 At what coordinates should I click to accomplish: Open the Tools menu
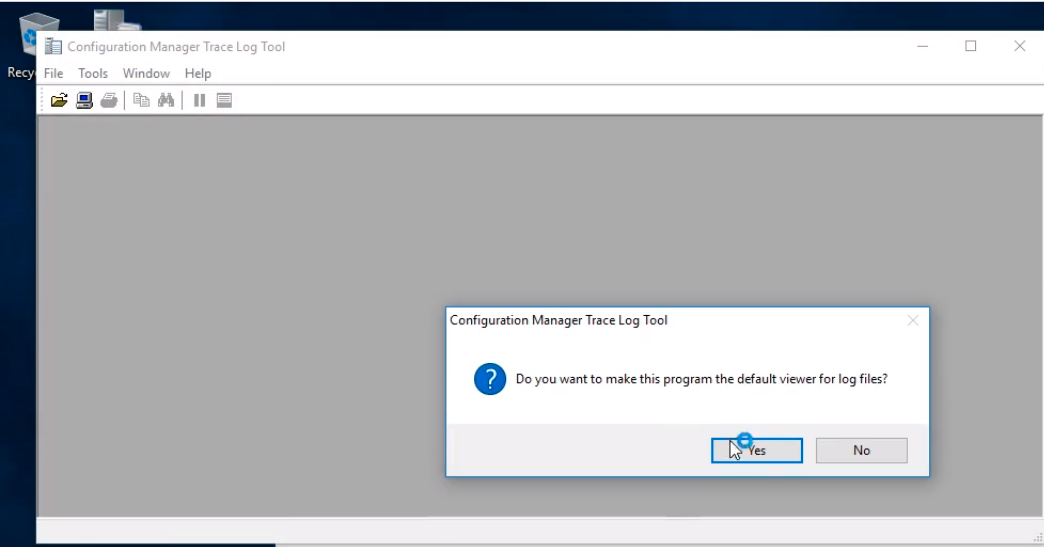(x=93, y=73)
